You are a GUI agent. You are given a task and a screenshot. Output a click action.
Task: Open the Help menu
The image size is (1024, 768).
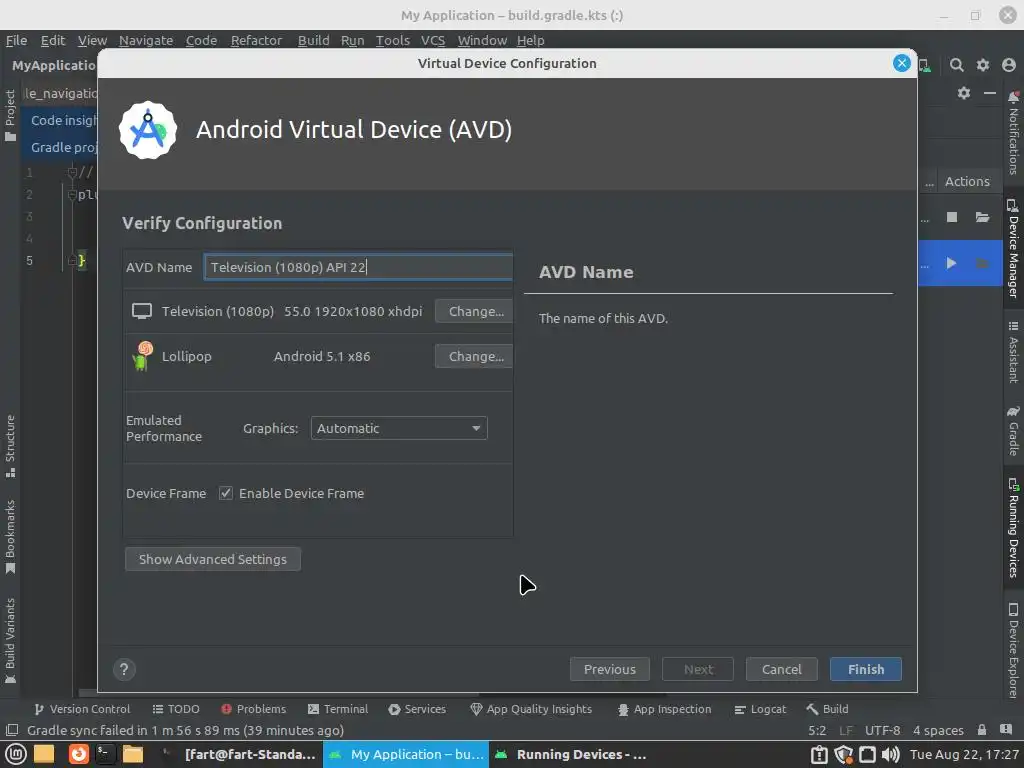coord(530,40)
